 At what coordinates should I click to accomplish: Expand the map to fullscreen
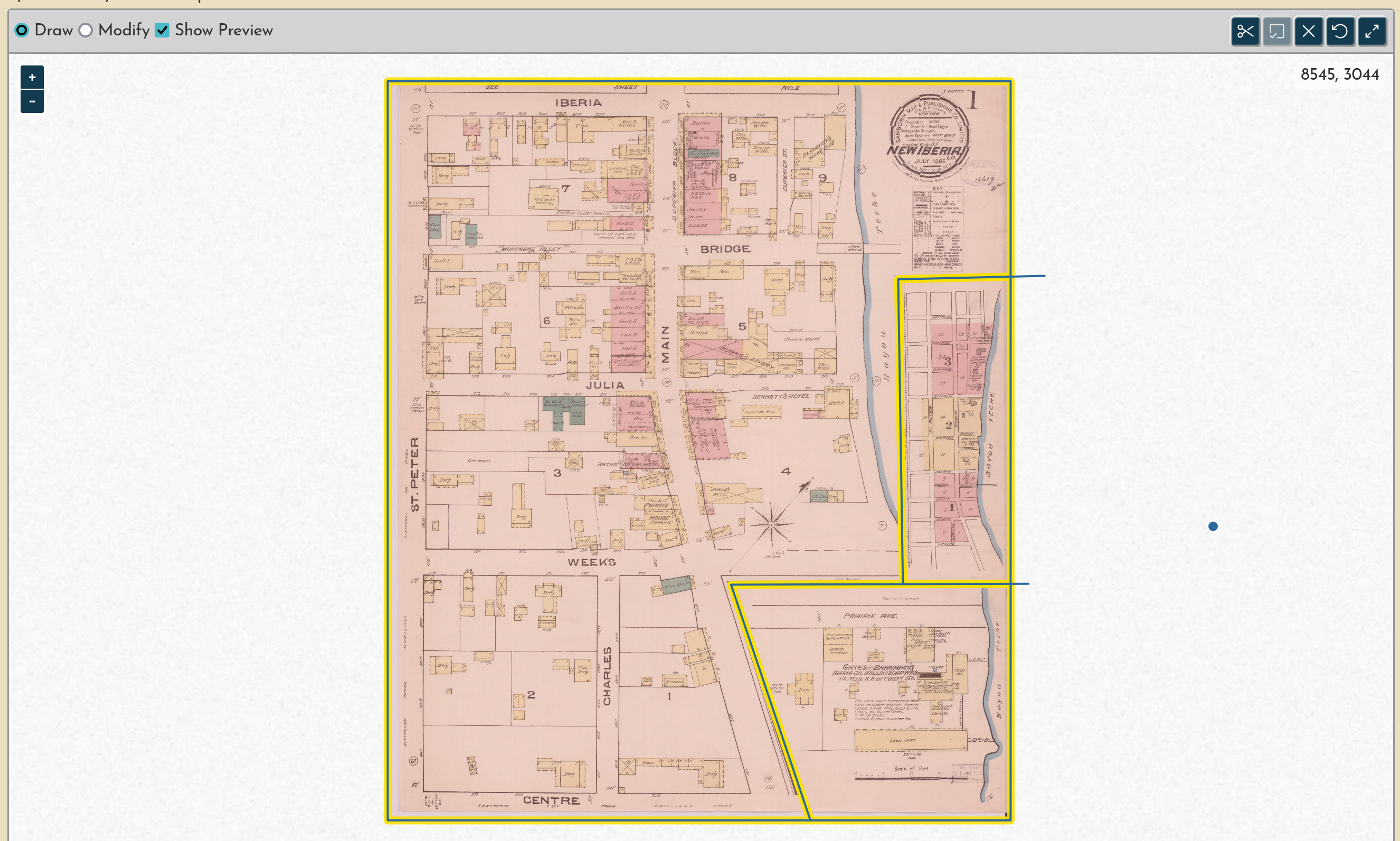click(1371, 31)
